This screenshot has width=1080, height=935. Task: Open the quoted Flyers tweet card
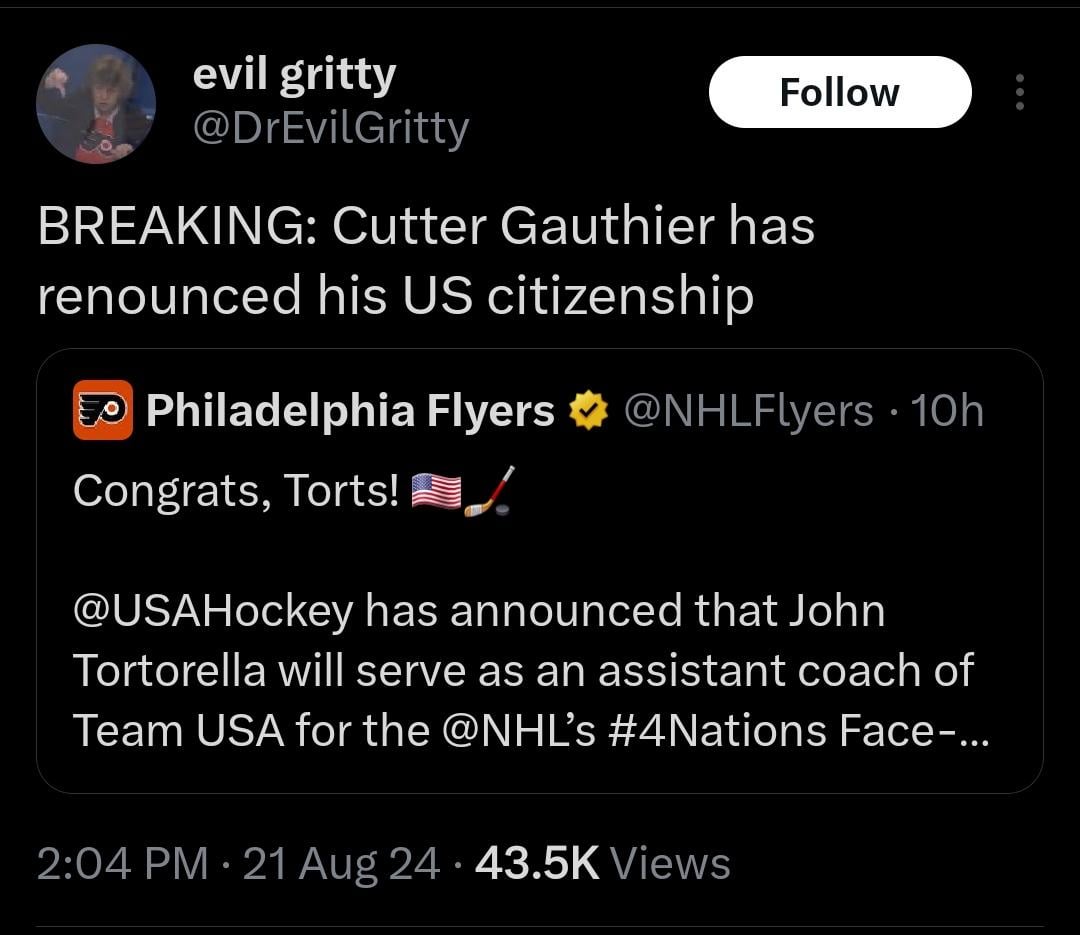[539, 571]
